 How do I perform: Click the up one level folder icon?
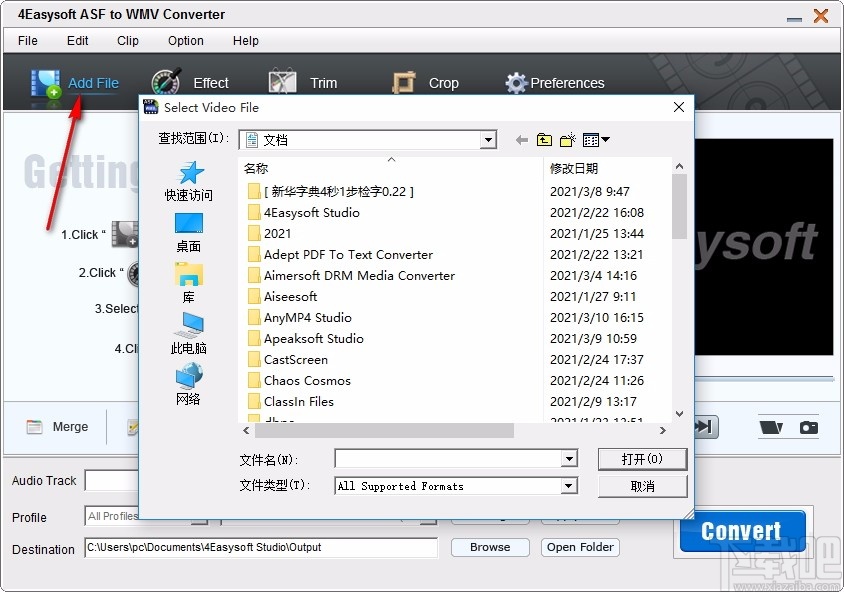click(x=544, y=140)
